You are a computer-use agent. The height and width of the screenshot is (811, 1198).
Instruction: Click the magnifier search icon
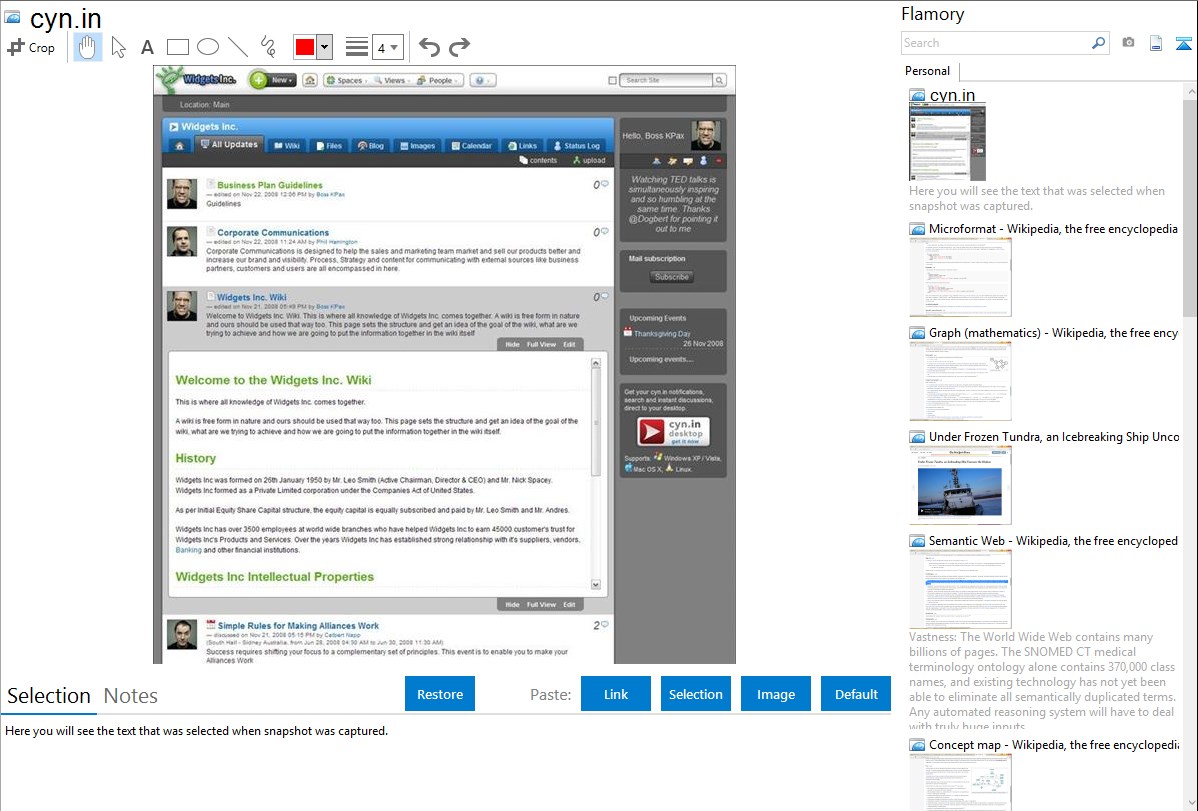pos(1098,43)
